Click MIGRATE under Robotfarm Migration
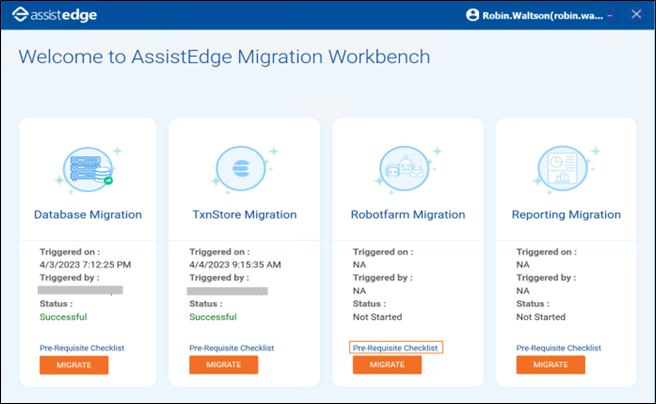Viewport: 656px width, 404px height. 387,365
